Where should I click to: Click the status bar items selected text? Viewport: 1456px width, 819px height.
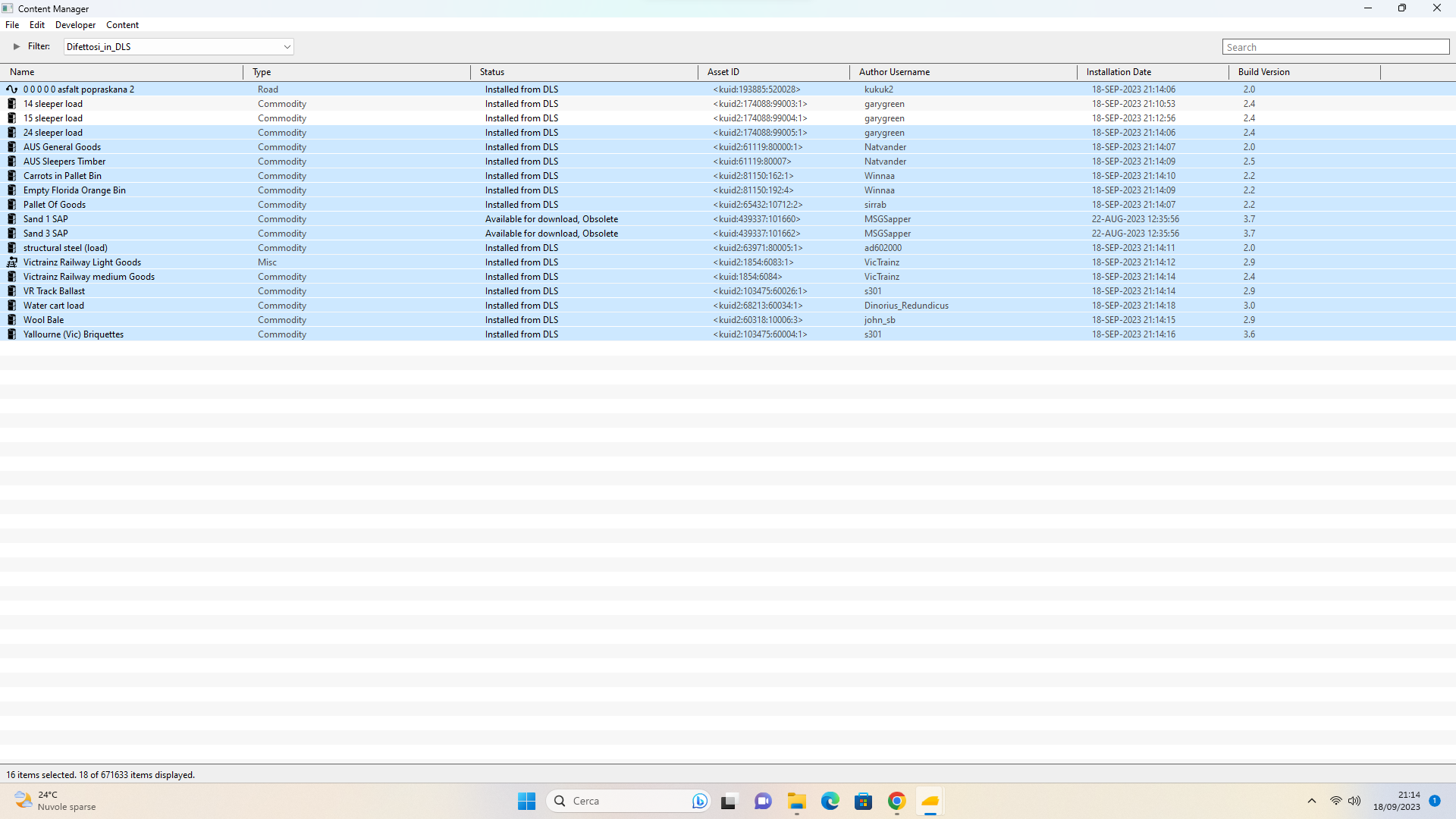point(101,775)
